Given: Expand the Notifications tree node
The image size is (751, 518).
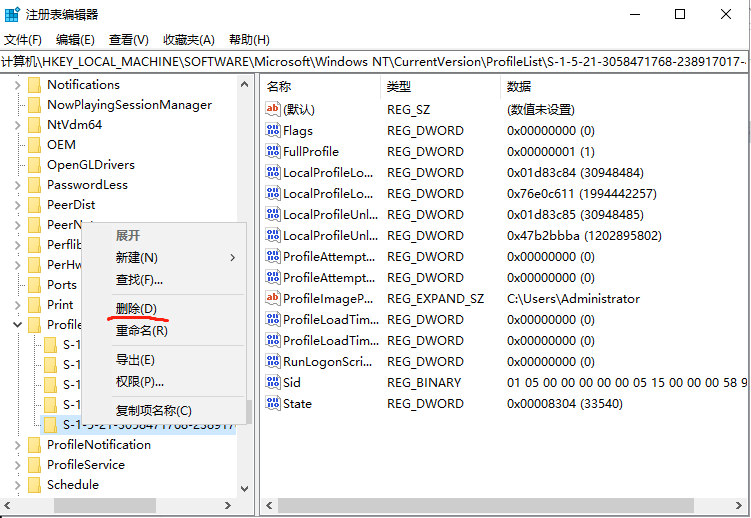Looking at the screenshot, I should [17, 85].
